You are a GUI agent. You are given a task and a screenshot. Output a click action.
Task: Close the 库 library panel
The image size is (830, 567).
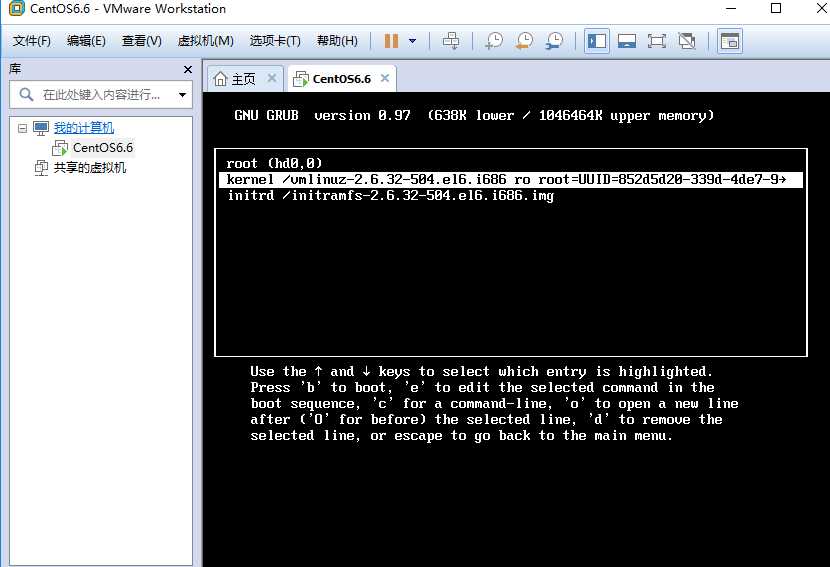pos(187,69)
